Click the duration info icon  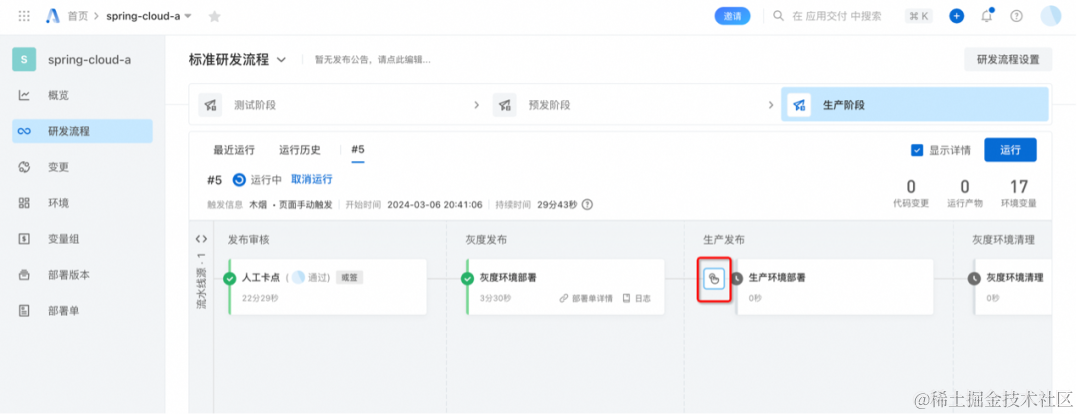pyautogui.click(x=588, y=205)
